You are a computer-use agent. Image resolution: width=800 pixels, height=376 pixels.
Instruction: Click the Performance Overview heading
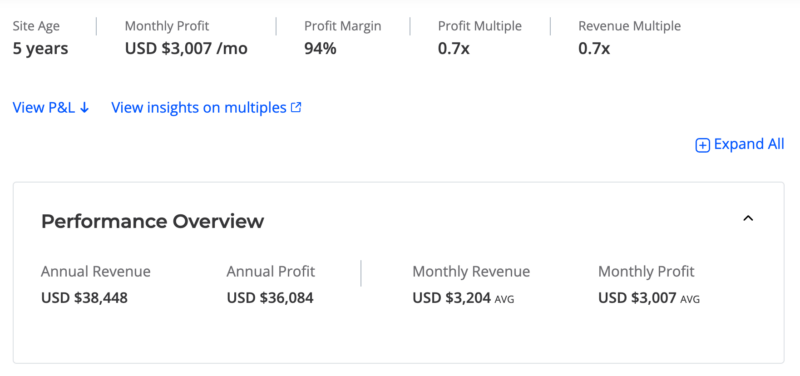click(153, 221)
